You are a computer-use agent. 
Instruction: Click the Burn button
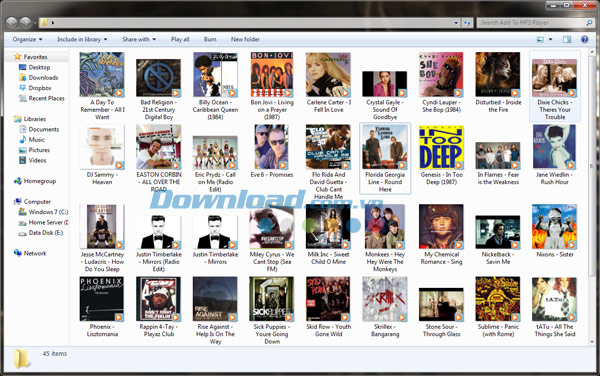pyautogui.click(x=210, y=39)
